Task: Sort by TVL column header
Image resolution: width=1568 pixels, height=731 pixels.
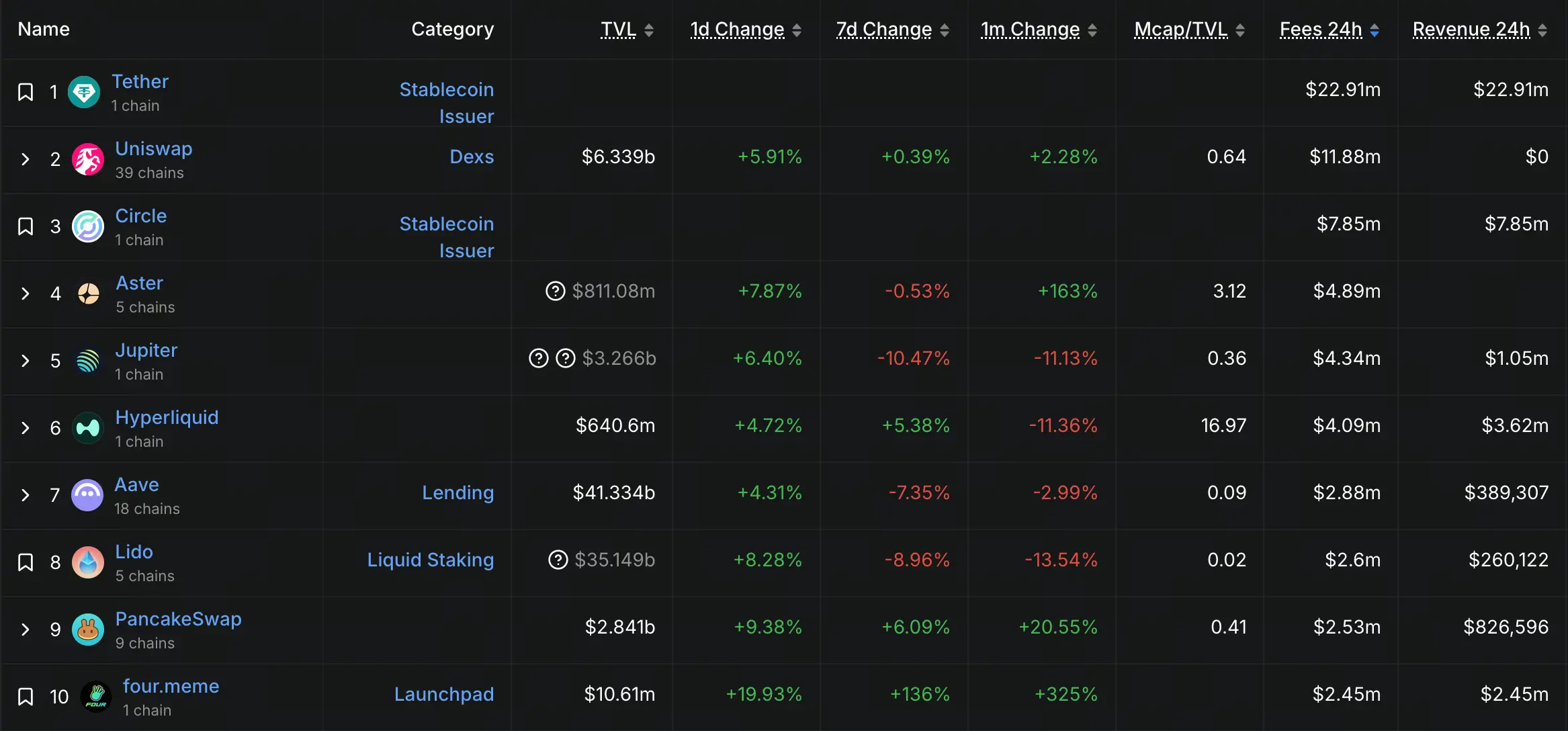Action: [x=619, y=29]
